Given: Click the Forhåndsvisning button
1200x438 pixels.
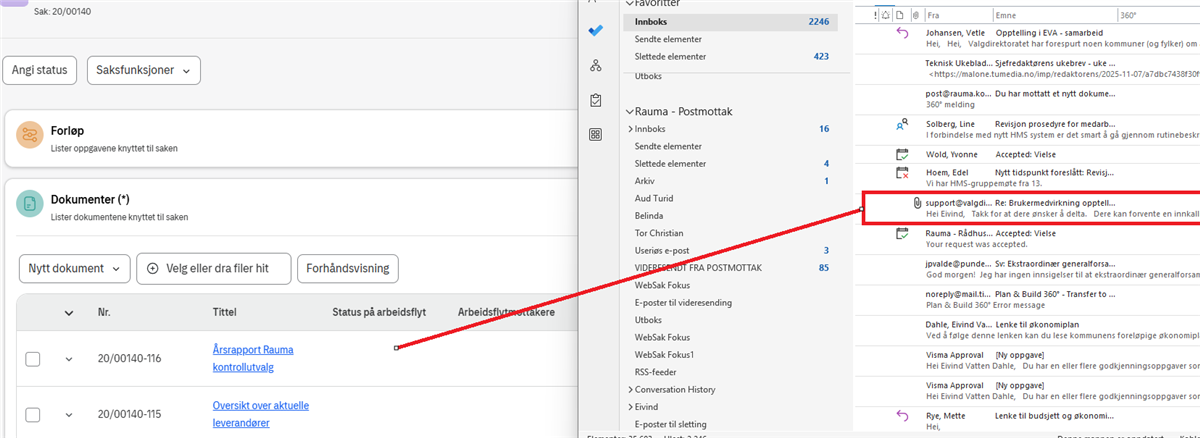Looking at the screenshot, I should (x=348, y=268).
